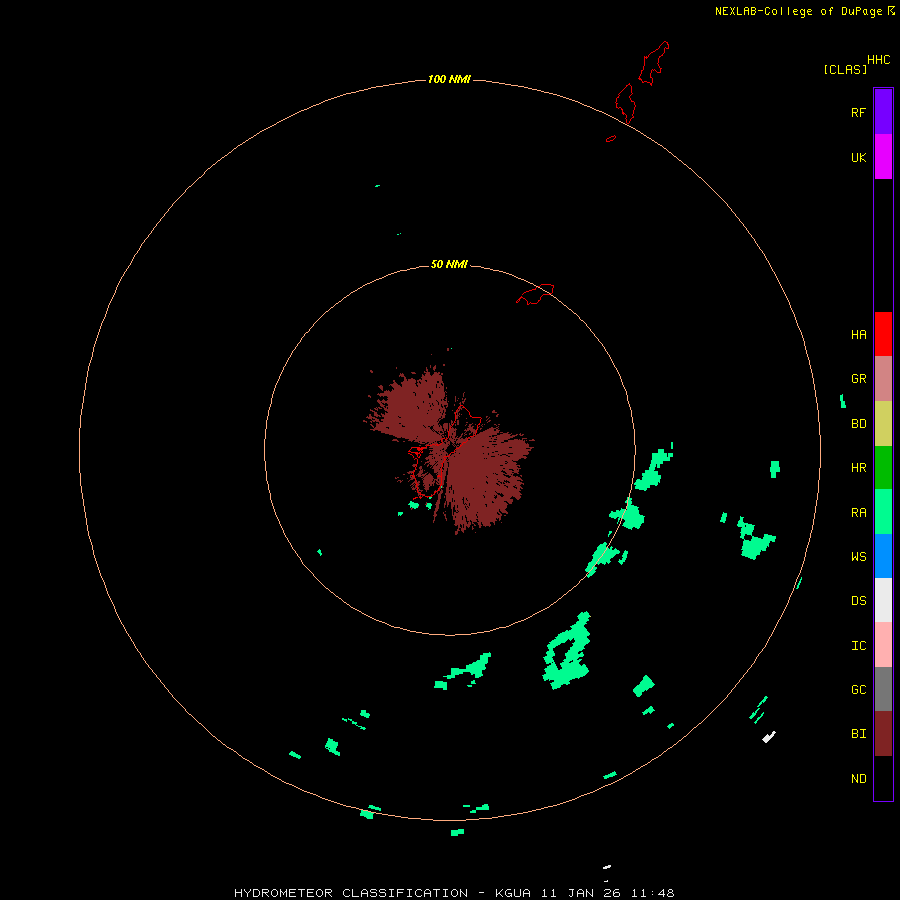Click the RA legend label

pyautogui.click(x=858, y=513)
